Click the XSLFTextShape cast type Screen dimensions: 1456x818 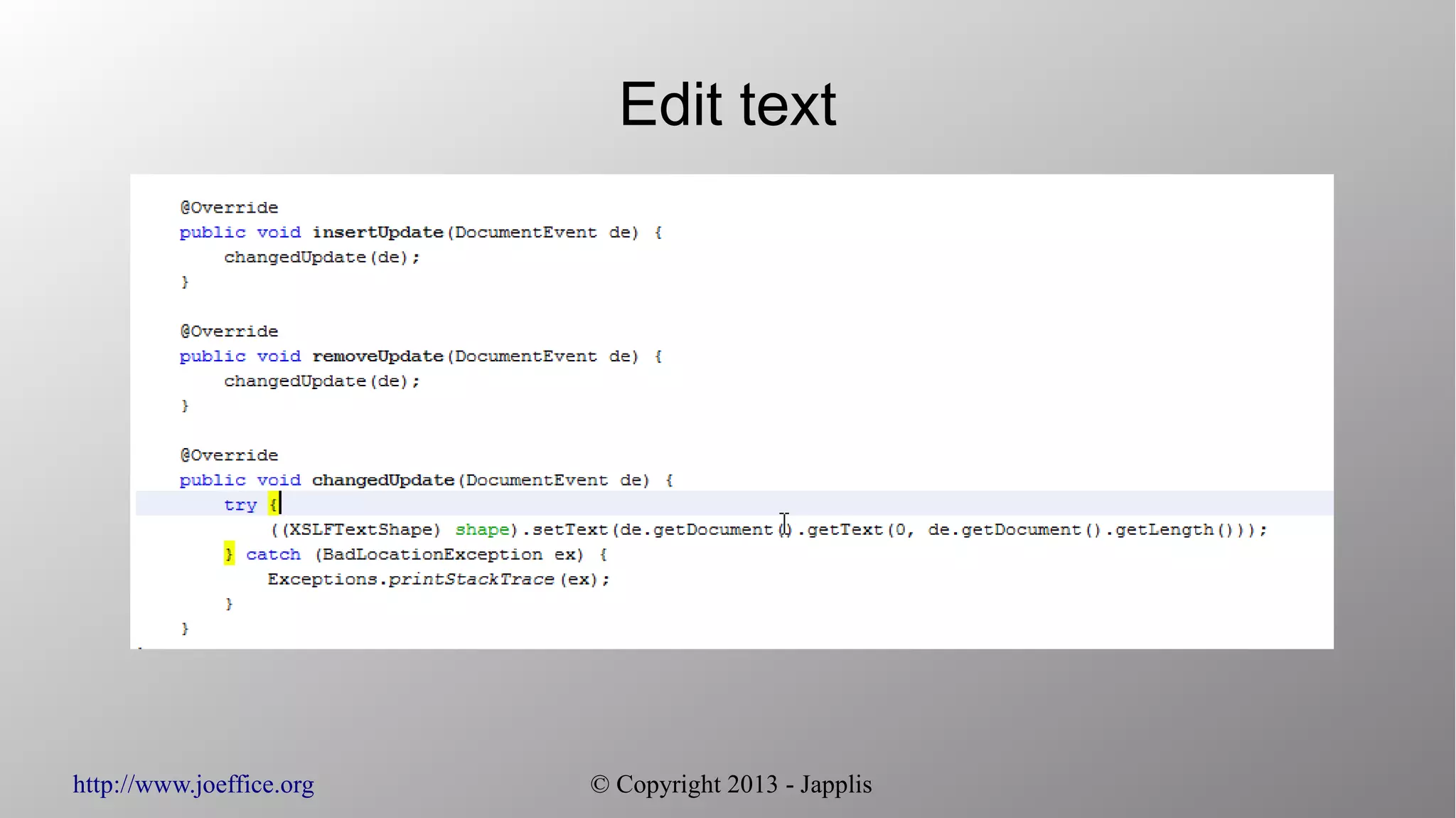[x=360, y=530]
